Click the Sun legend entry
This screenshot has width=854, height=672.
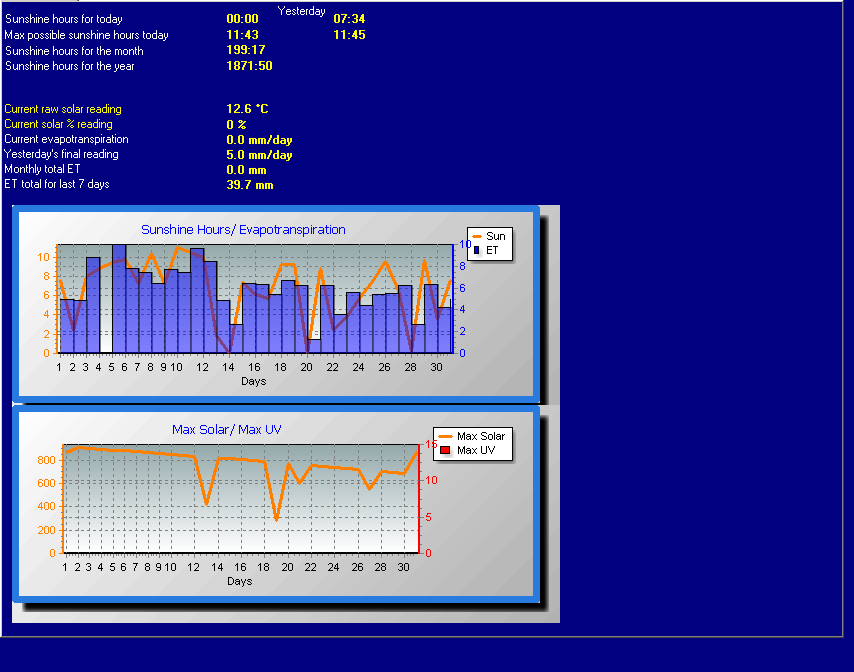(x=490, y=236)
